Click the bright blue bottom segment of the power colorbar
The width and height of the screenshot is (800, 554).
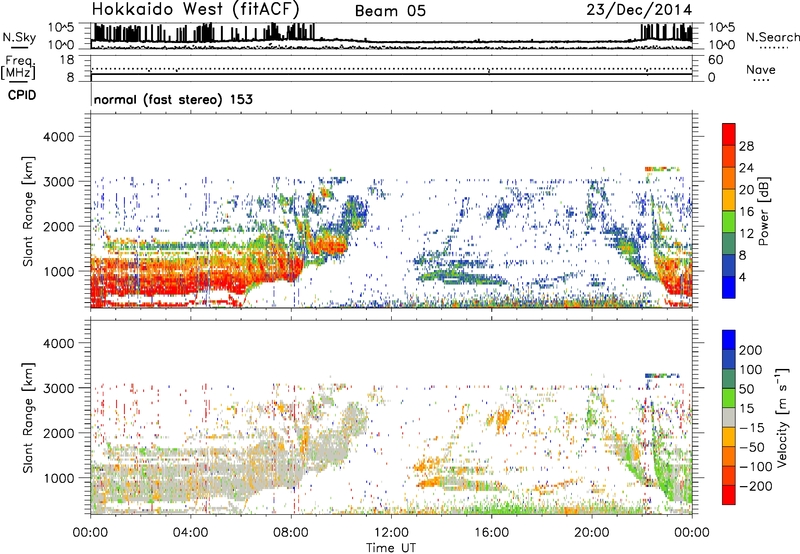pyautogui.click(x=729, y=287)
